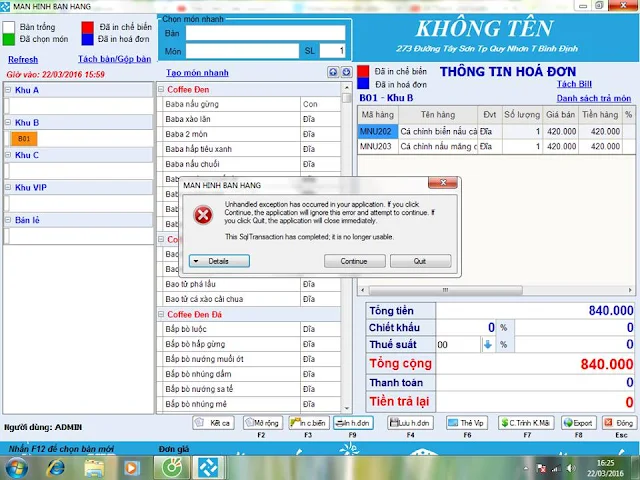Click the Đóng close button
The image size is (640, 480).
pyautogui.click(x=619, y=423)
